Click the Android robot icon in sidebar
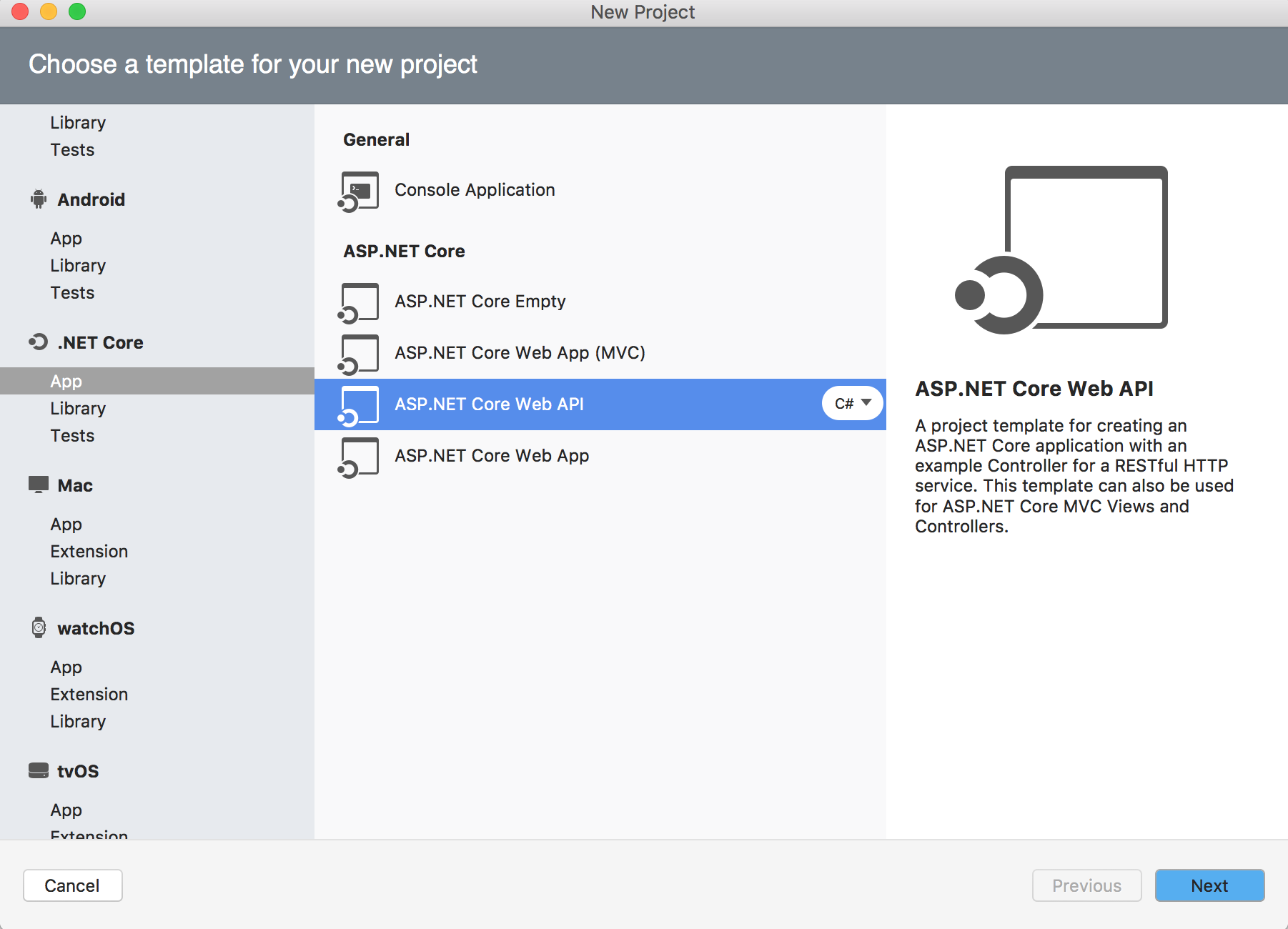1288x929 pixels. (39, 199)
